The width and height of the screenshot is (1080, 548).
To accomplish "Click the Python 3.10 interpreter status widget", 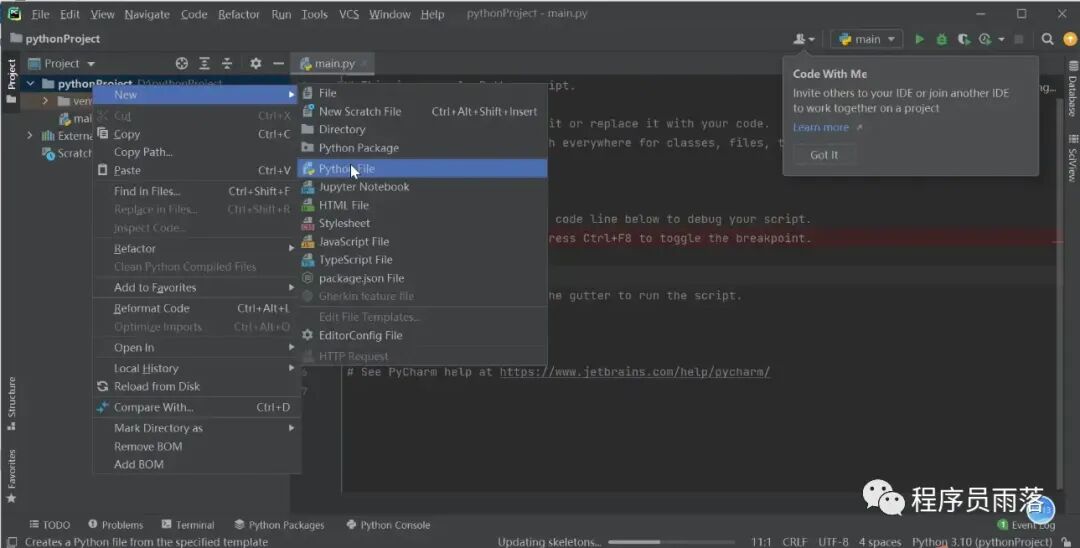I will (x=982, y=542).
